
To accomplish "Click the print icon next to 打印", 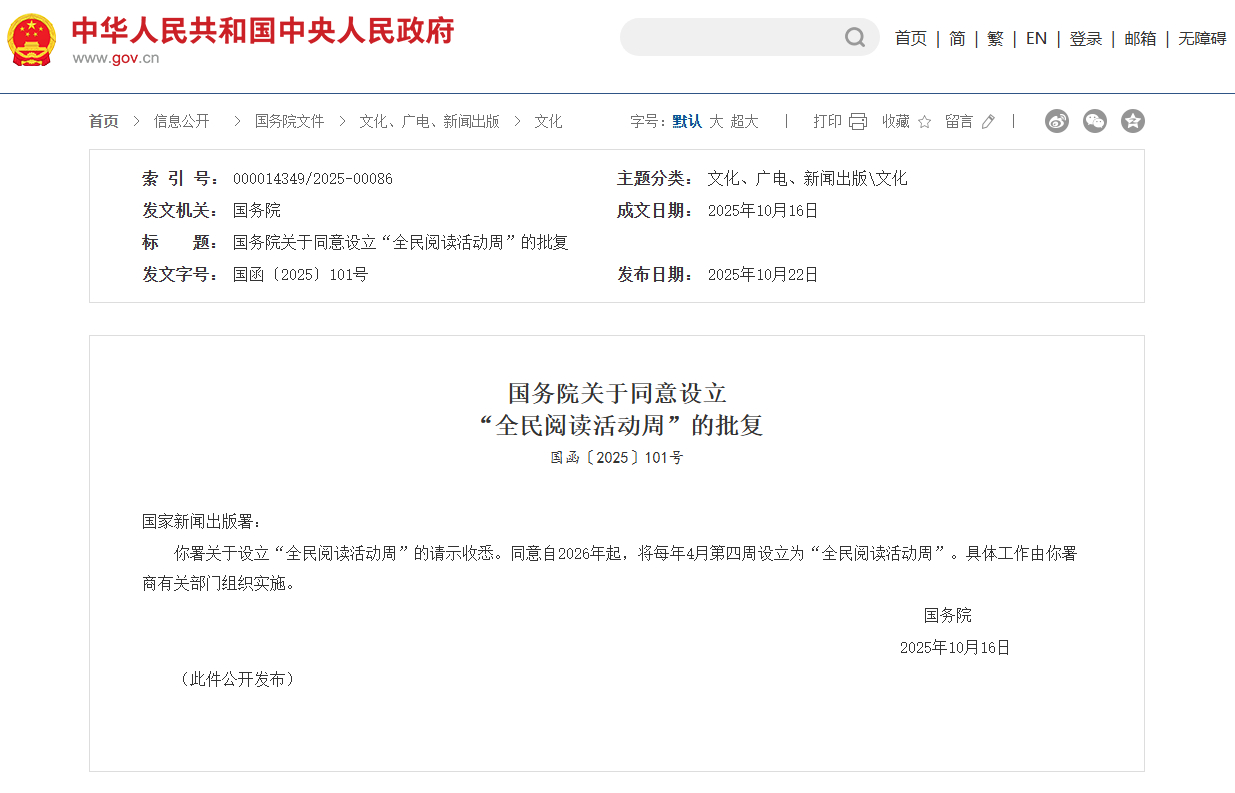I will [857, 120].
